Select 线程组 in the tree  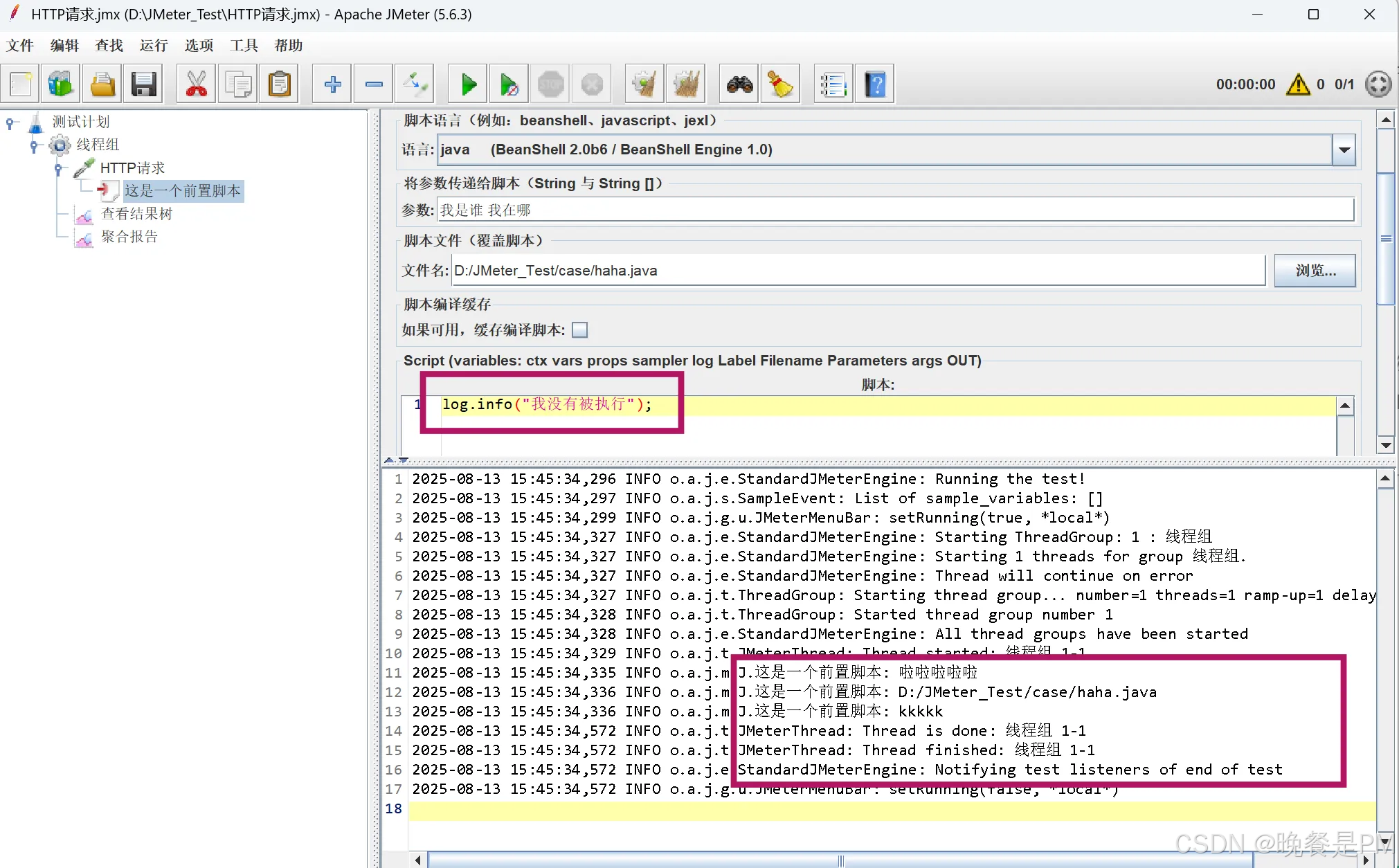(x=98, y=145)
